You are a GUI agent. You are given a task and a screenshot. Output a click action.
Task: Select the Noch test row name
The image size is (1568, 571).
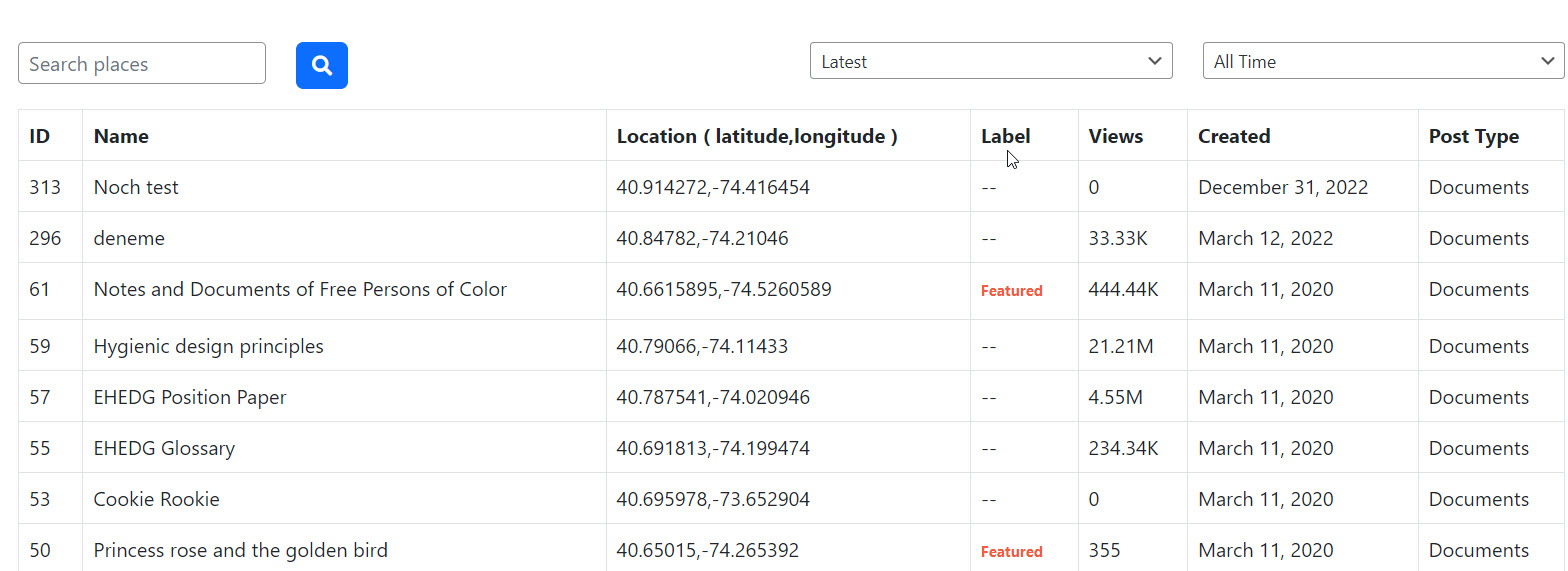pyautogui.click(x=136, y=187)
